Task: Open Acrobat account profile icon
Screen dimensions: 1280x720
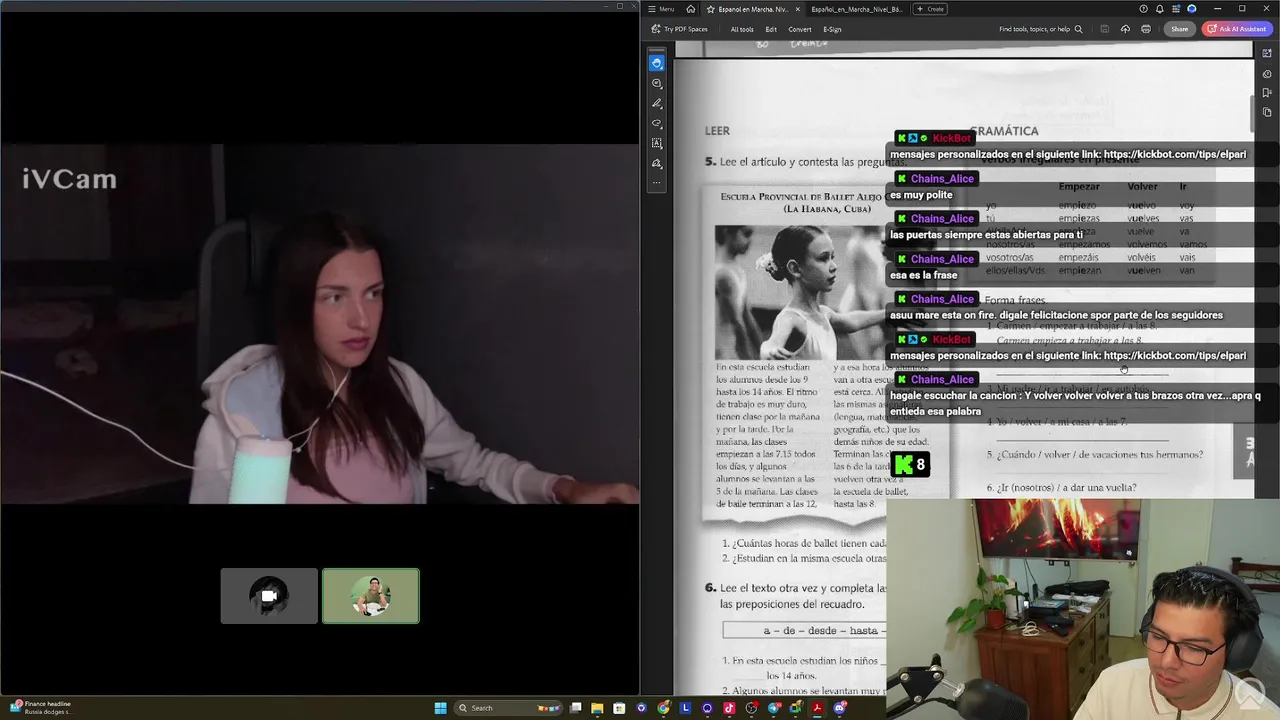Action: click(x=1191, y=9)
